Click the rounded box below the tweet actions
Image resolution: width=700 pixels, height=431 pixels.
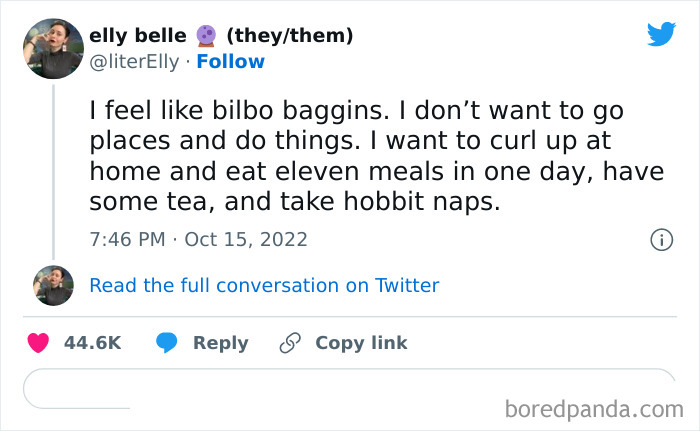[x=348, y=389]
